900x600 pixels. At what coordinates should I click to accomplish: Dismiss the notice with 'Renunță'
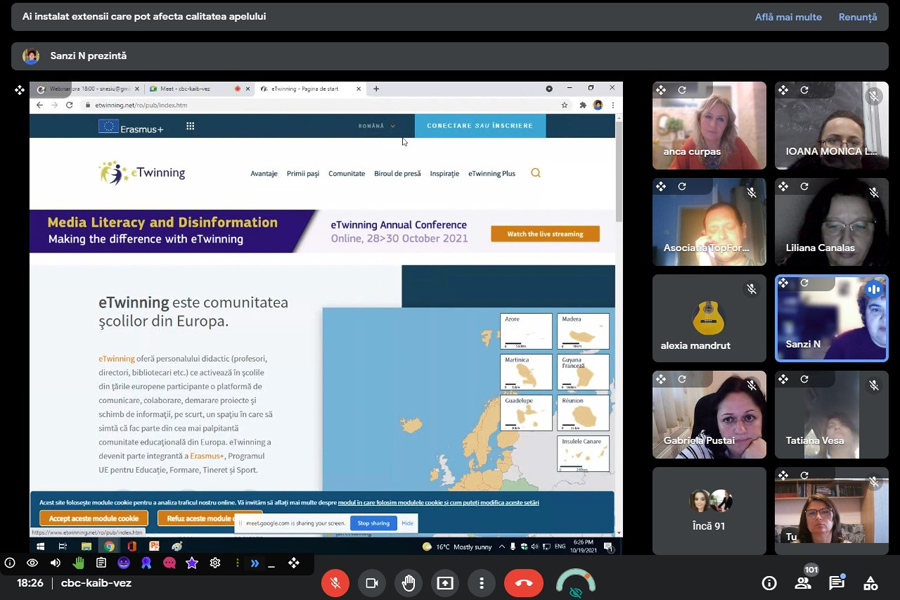tap(858, 17)
